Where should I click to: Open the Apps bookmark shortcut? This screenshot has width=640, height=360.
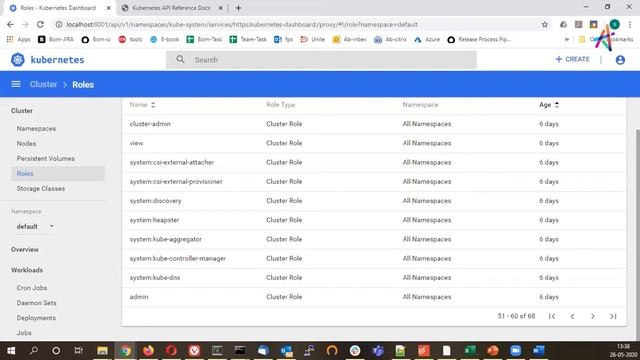(19, 39)
